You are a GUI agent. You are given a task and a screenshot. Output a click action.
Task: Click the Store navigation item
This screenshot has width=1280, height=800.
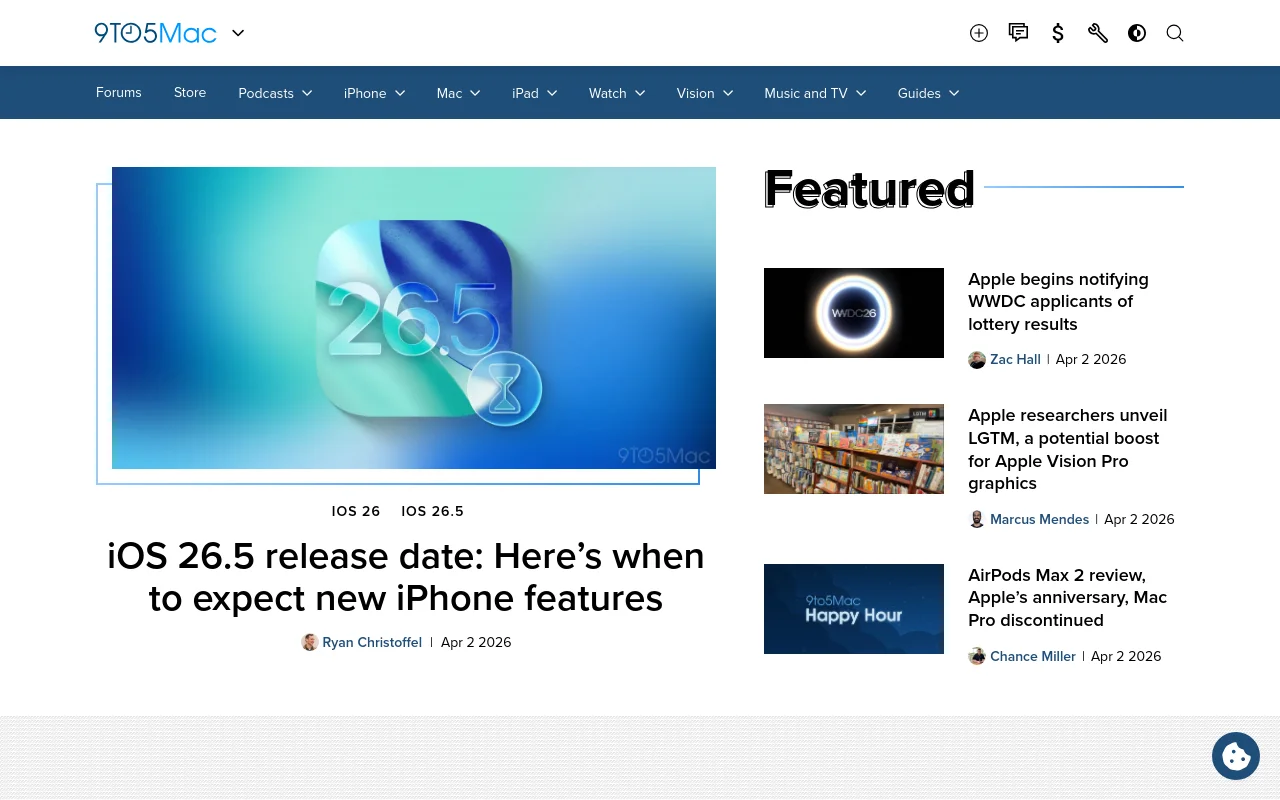pos(190,92)
